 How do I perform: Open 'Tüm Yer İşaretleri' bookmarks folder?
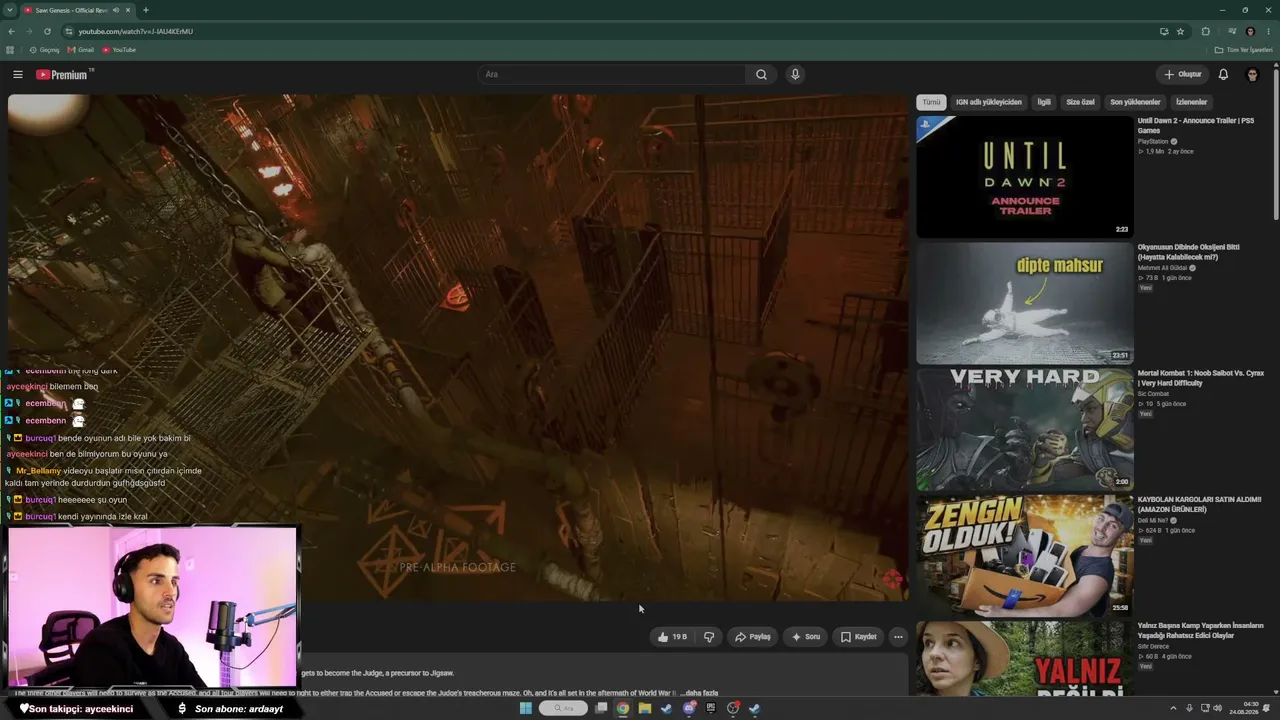[x=1244, y=50]
